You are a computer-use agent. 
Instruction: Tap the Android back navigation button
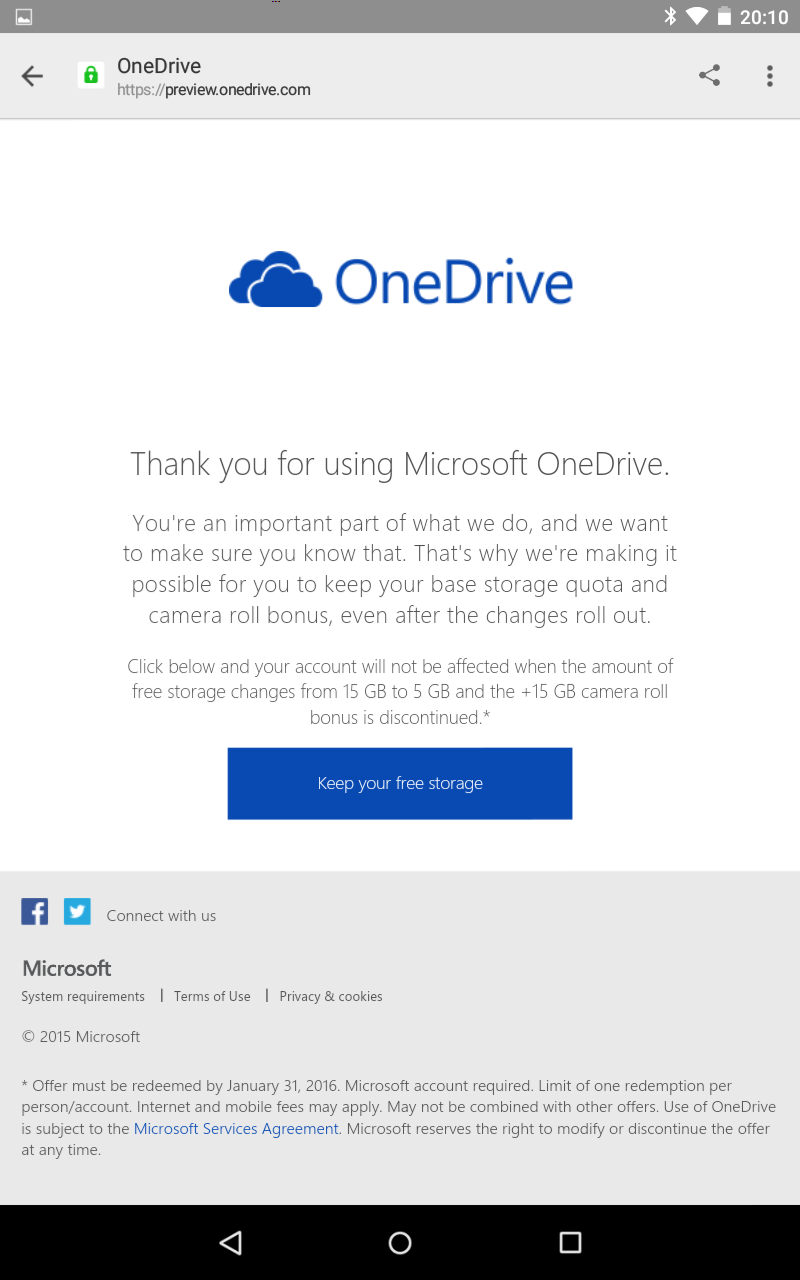230,1242
